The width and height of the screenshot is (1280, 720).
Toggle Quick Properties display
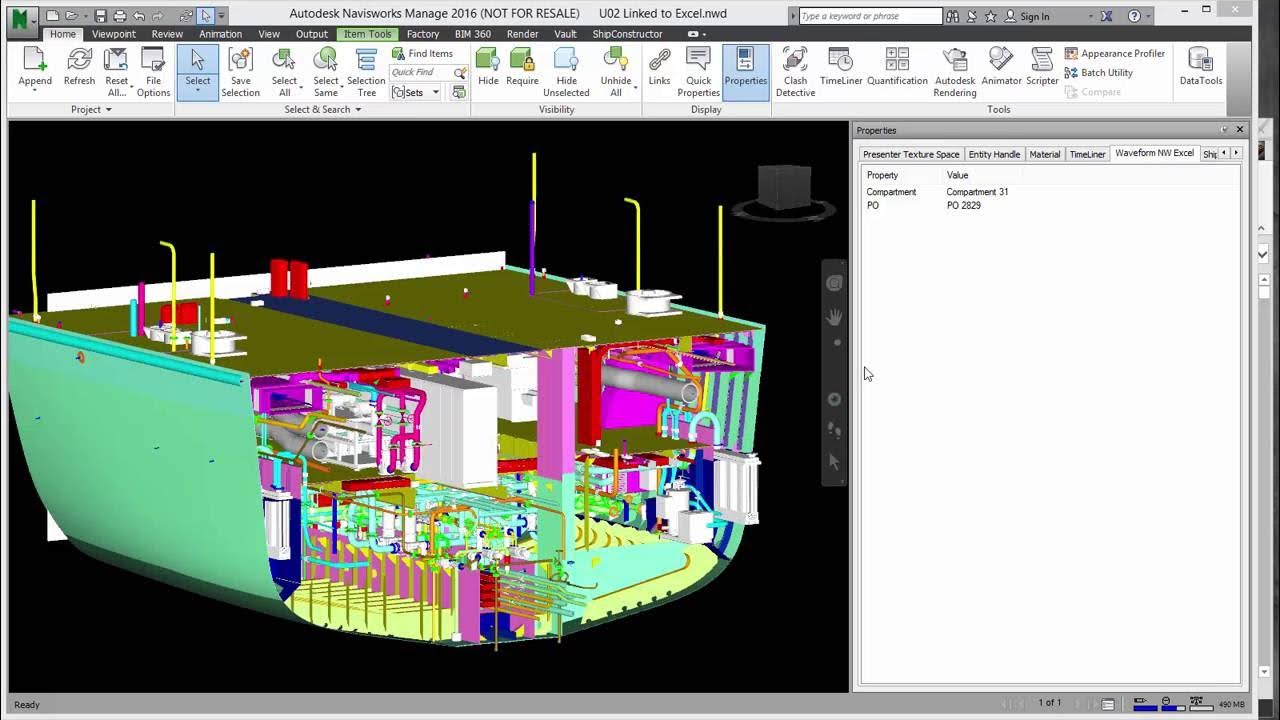point(698,72)
